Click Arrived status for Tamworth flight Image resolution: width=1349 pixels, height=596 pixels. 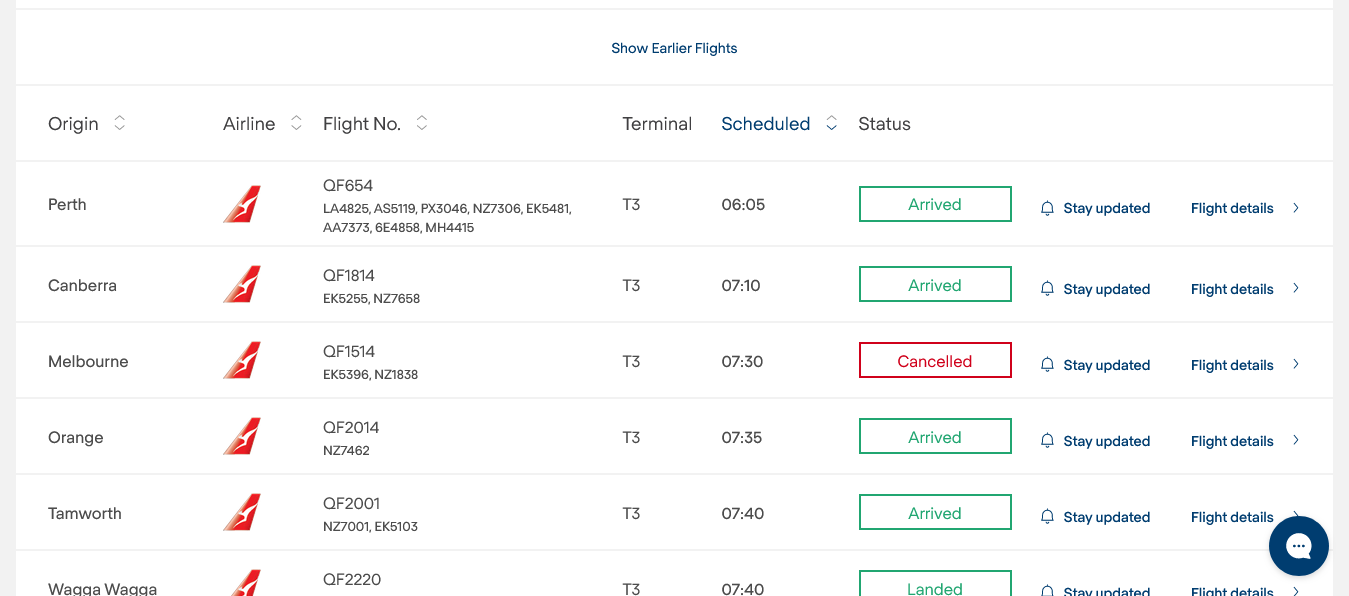(x=935, y=513)
